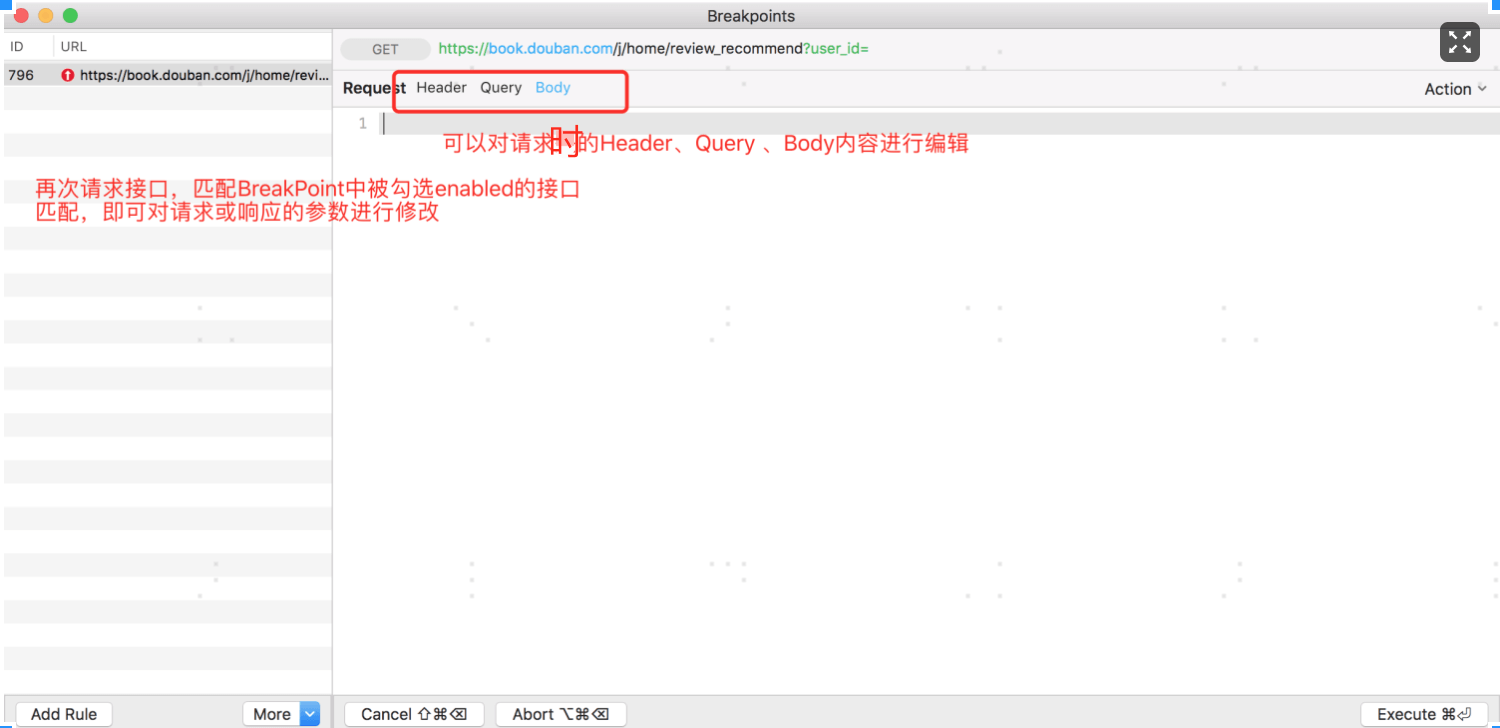Screen dimensions: 1500x728
Task: Close the Breakpoints window
Action: (21, 16)
